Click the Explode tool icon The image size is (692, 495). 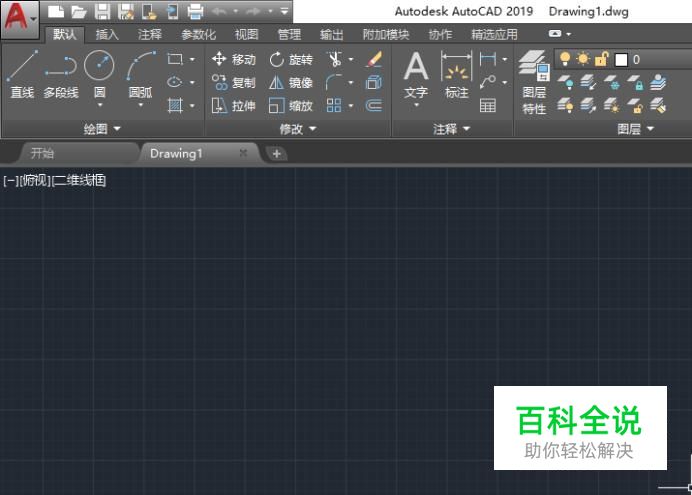click(374, 82)
